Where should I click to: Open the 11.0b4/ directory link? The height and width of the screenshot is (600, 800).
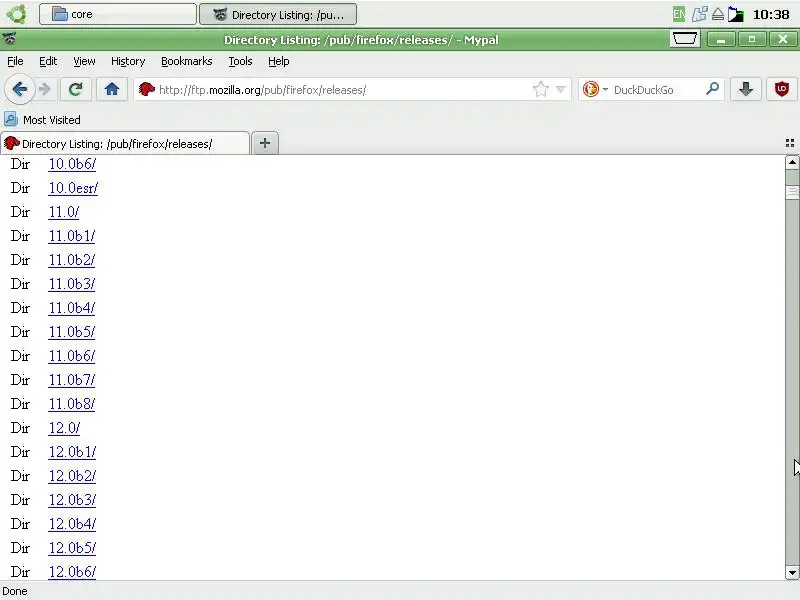coord(71,308)
